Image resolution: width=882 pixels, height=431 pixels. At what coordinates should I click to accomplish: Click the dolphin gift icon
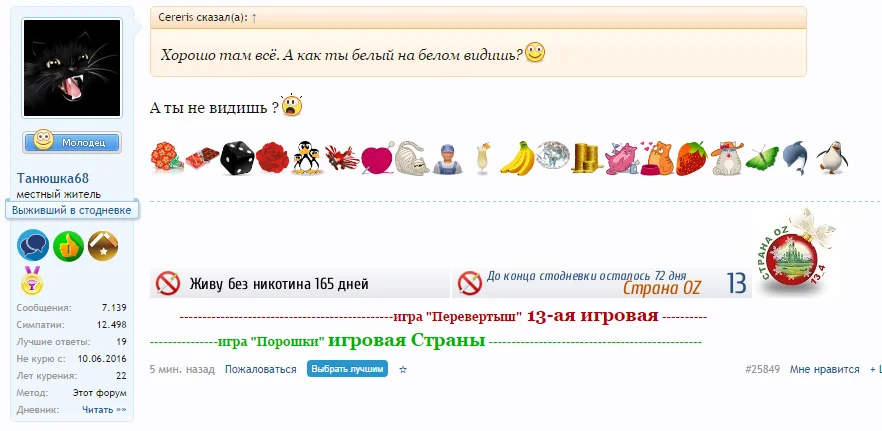[x=795, y=158]
